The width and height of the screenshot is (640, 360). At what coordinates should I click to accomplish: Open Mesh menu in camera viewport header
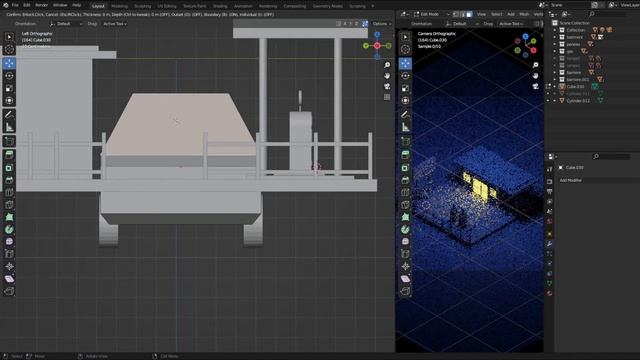(524, 14)
